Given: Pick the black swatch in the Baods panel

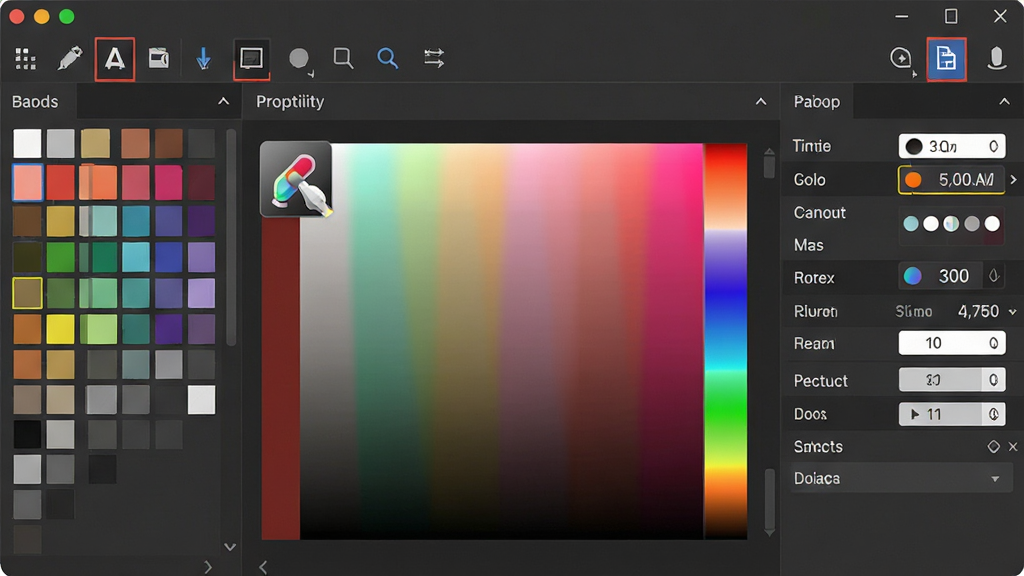Looking at the screenshot, I should pos(27,434).
